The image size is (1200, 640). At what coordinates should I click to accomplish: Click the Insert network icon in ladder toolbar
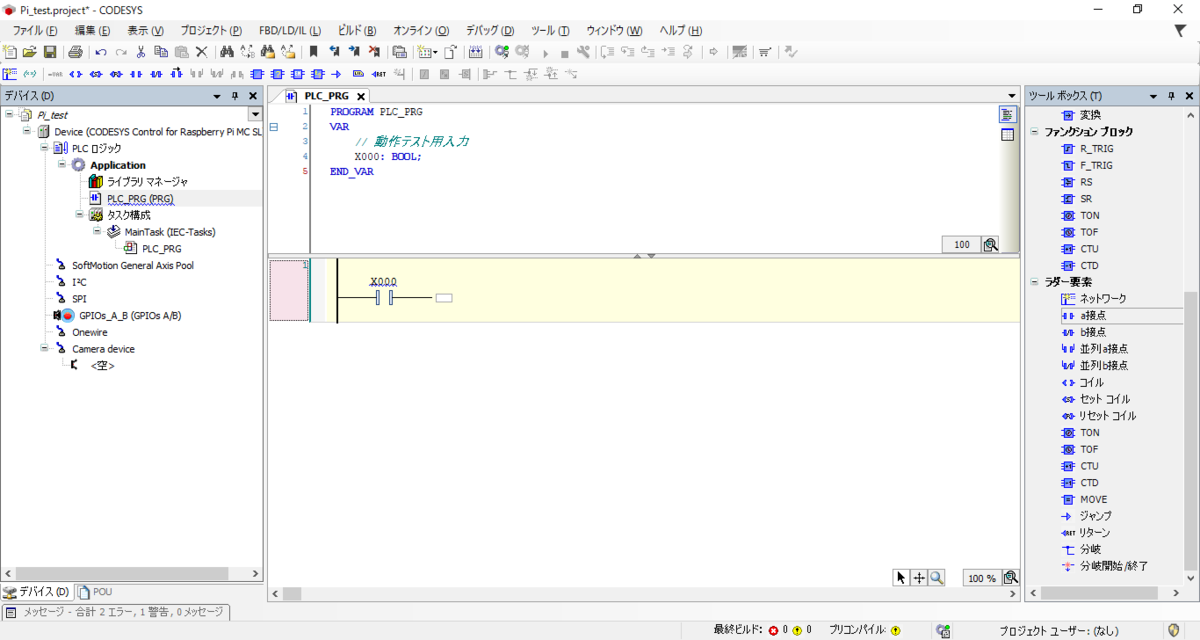pos(10,74)
